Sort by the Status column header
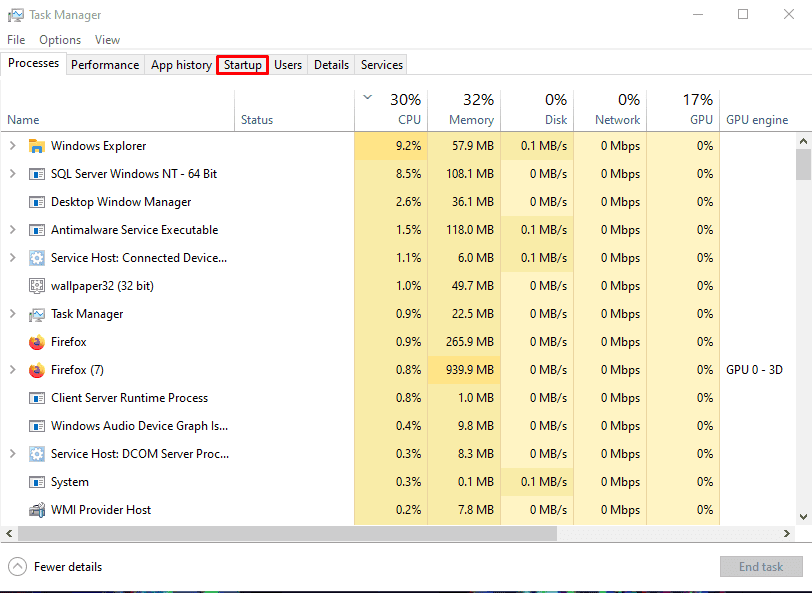 [x=294, y=111]
